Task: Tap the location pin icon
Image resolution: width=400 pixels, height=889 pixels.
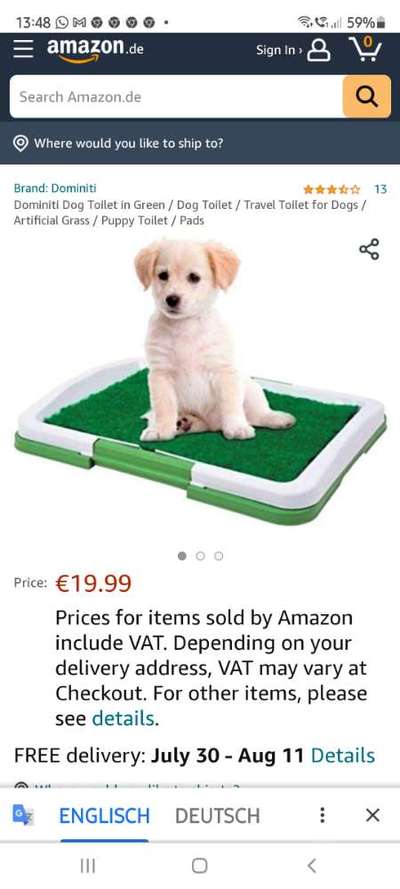Action: tap(21, 143)
